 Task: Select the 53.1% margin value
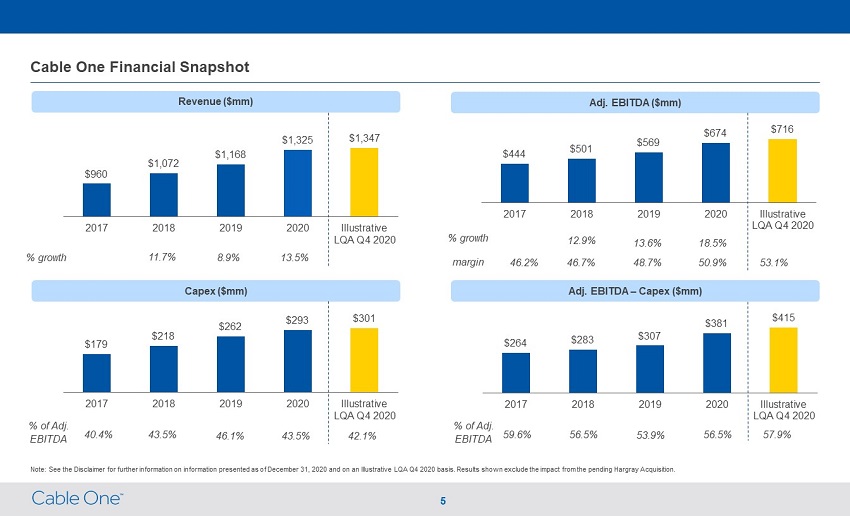coord(774,263)
